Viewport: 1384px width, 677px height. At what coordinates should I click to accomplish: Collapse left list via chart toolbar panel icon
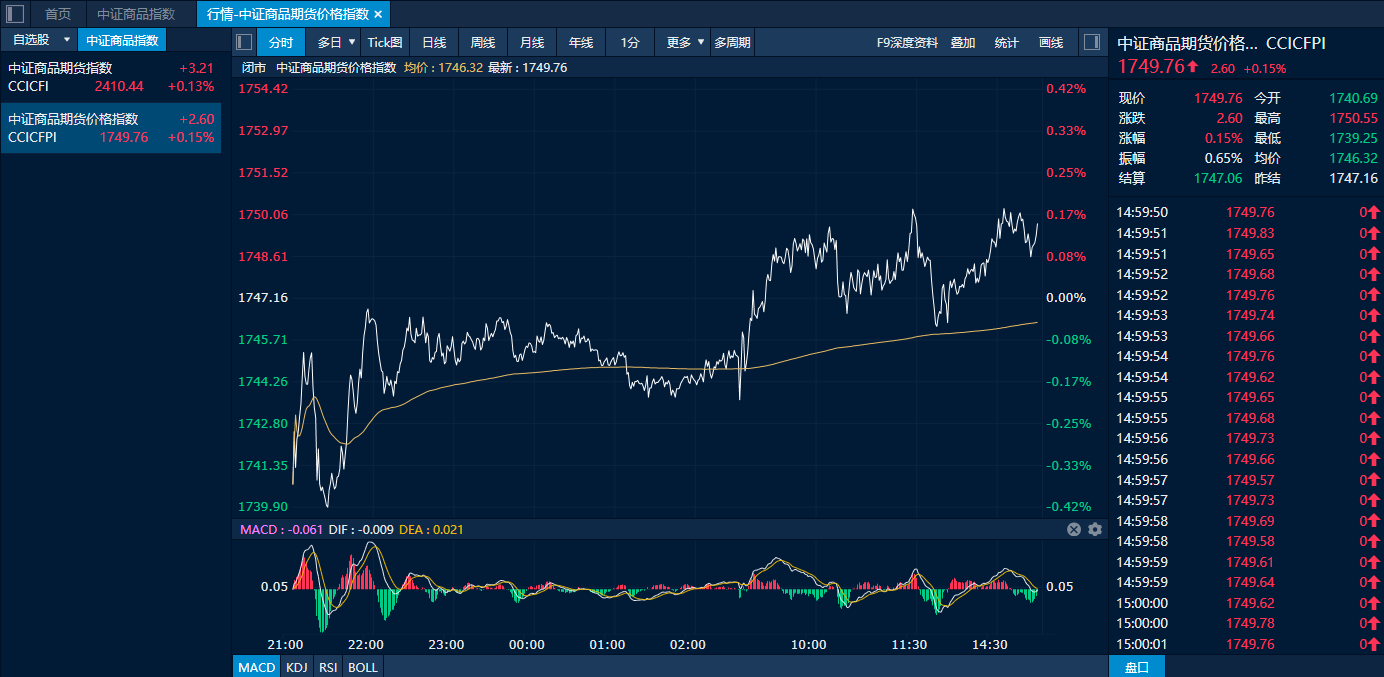243,42
